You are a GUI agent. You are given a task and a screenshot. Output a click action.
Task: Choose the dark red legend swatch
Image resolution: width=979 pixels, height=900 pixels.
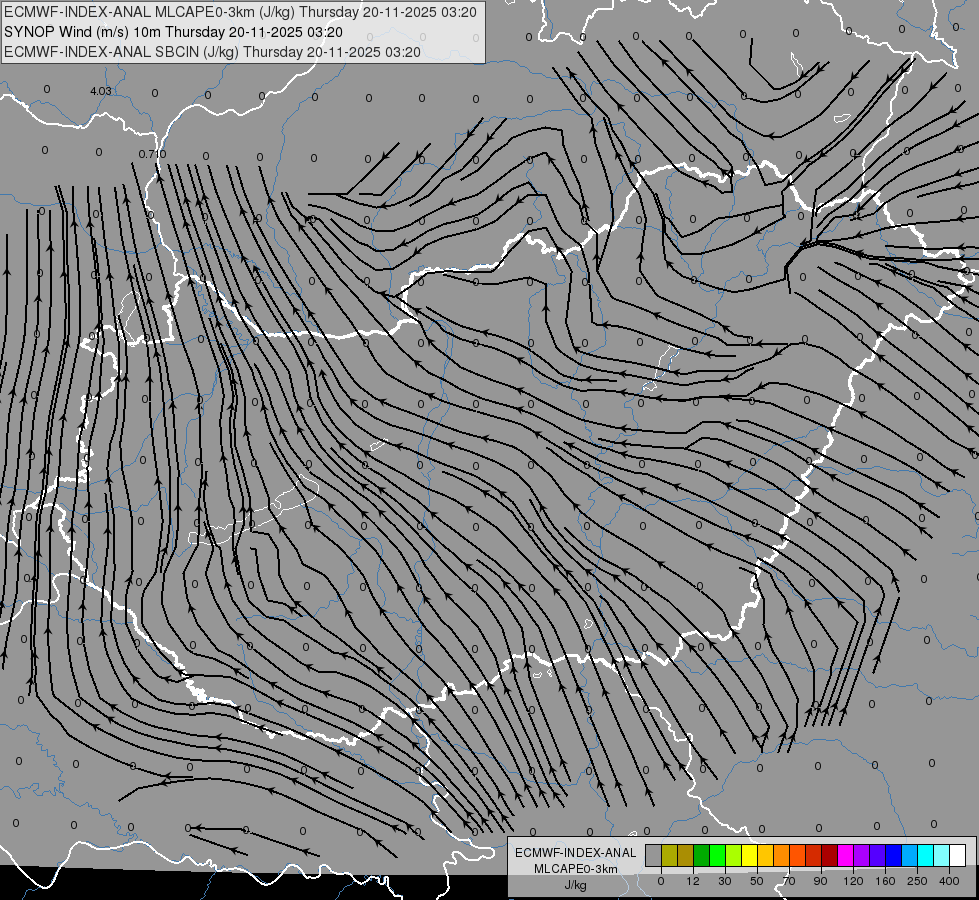(x=830, y=855)
